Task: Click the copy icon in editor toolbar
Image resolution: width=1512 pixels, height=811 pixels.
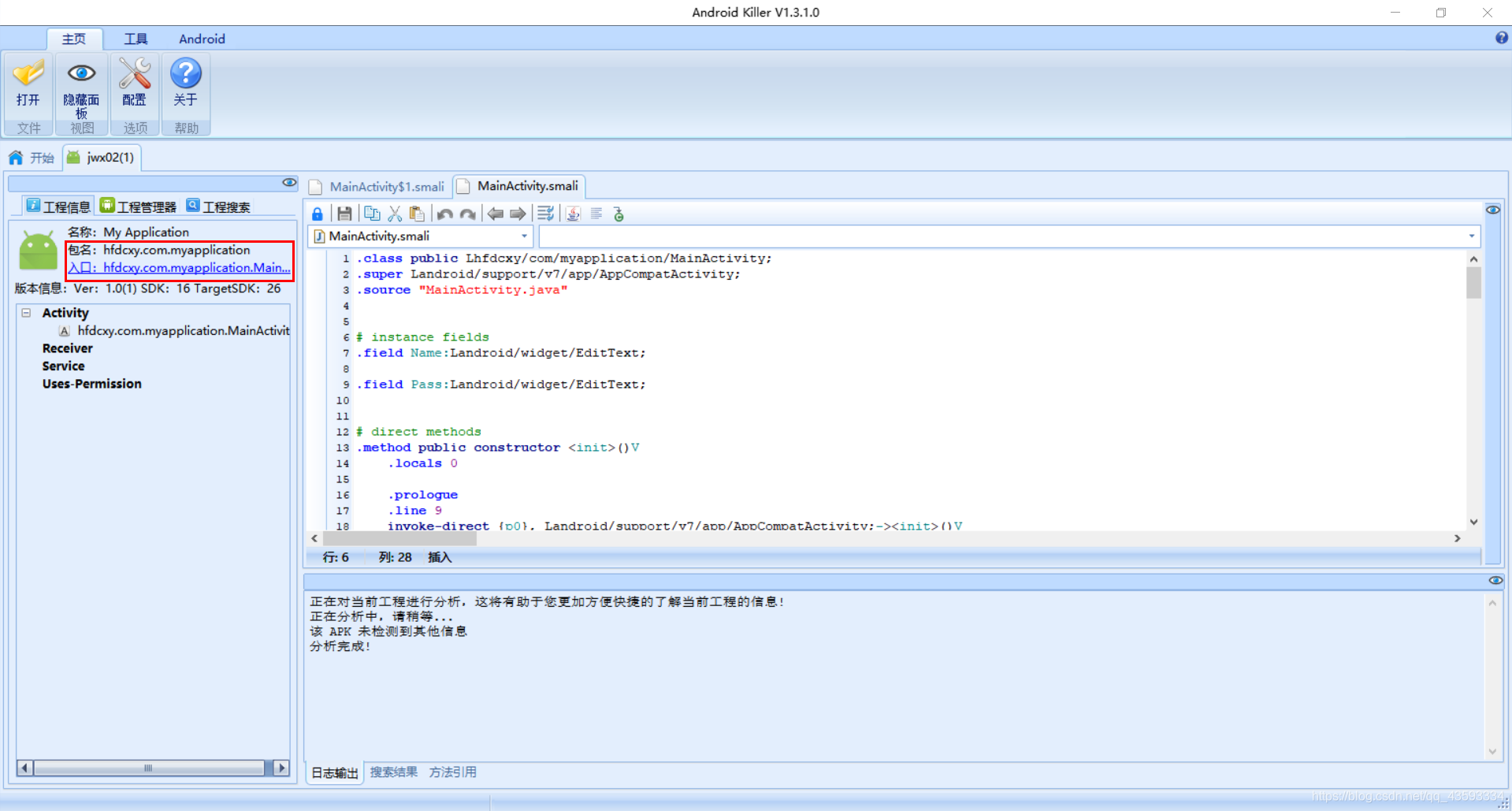Action: [372, 214]
